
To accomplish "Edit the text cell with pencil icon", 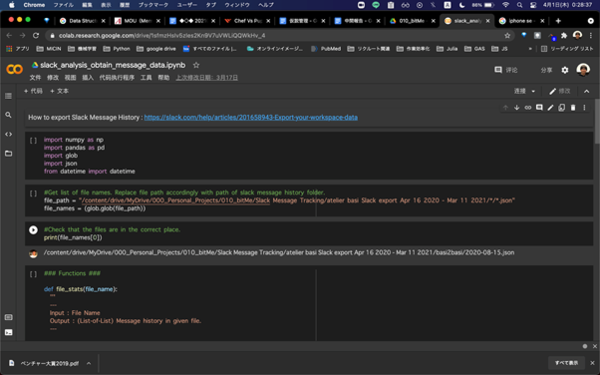I will click(550, 108).
